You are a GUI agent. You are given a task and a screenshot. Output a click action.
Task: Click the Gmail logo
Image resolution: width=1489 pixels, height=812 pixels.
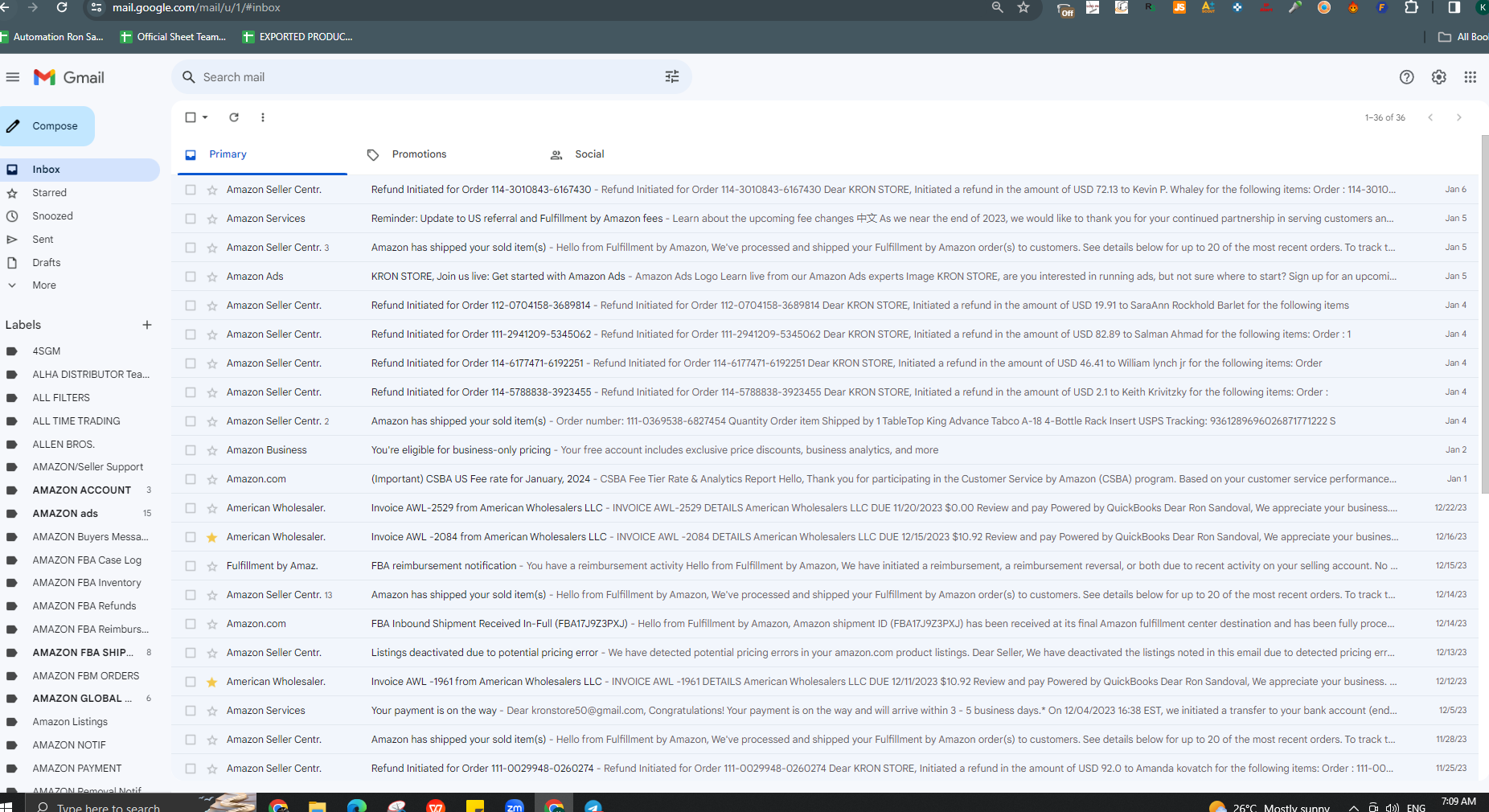[69, 77]
